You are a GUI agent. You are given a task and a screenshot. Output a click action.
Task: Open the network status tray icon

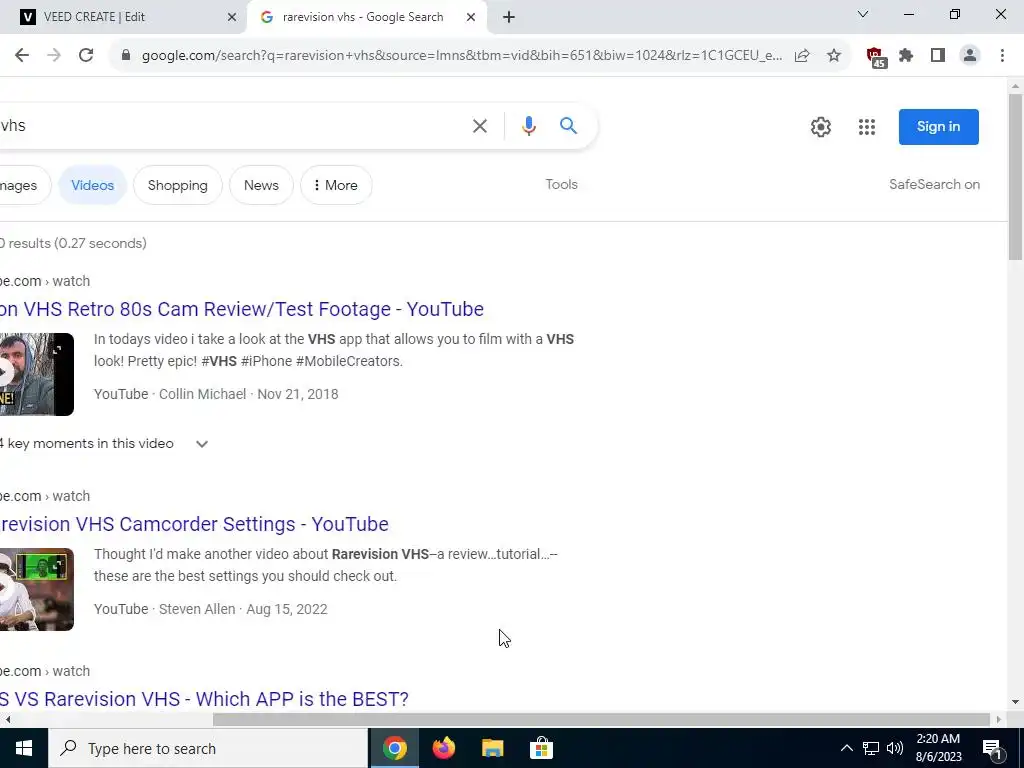coord(871,748)
